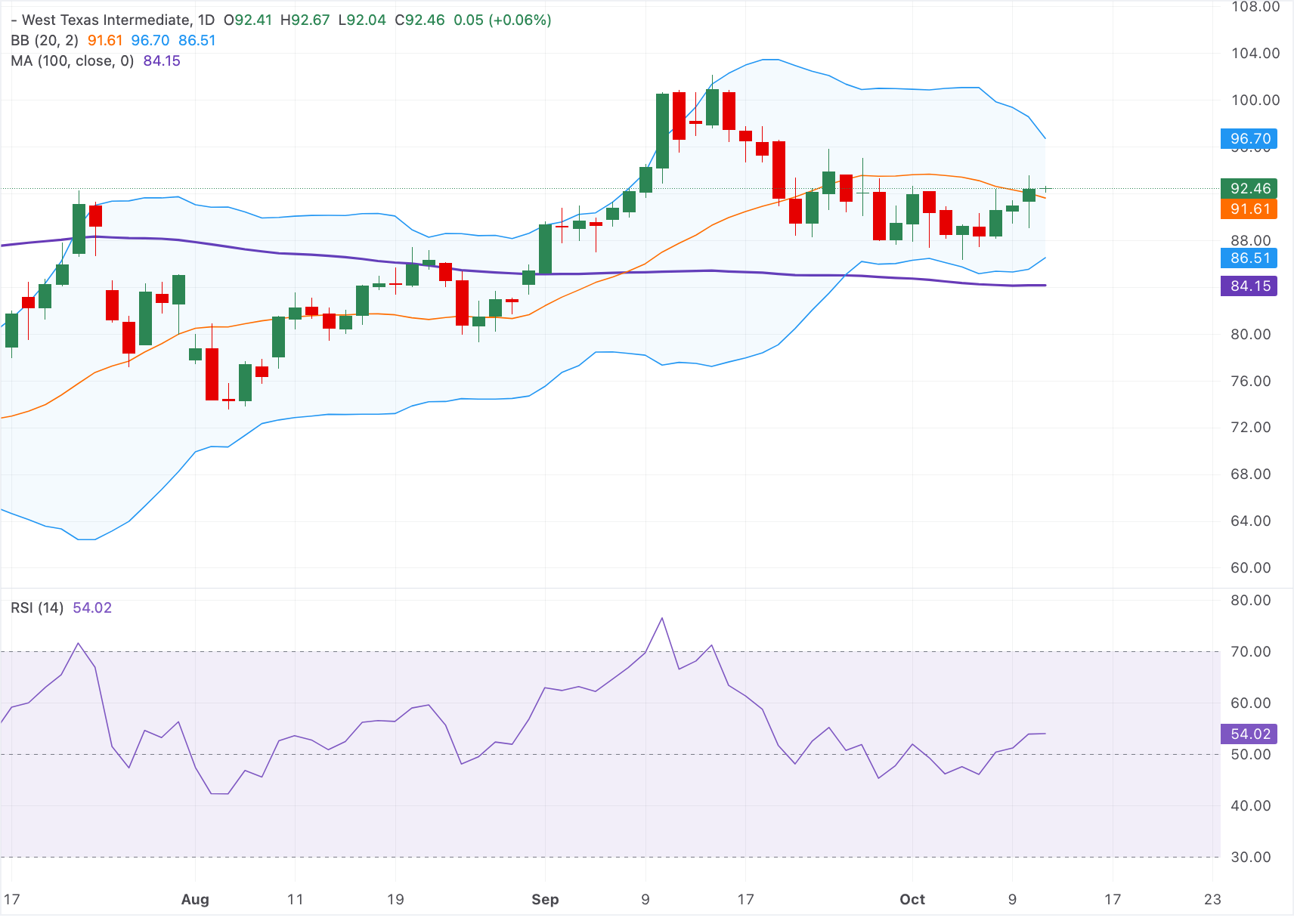Click the Sep label on time axis

pos(545,899)
